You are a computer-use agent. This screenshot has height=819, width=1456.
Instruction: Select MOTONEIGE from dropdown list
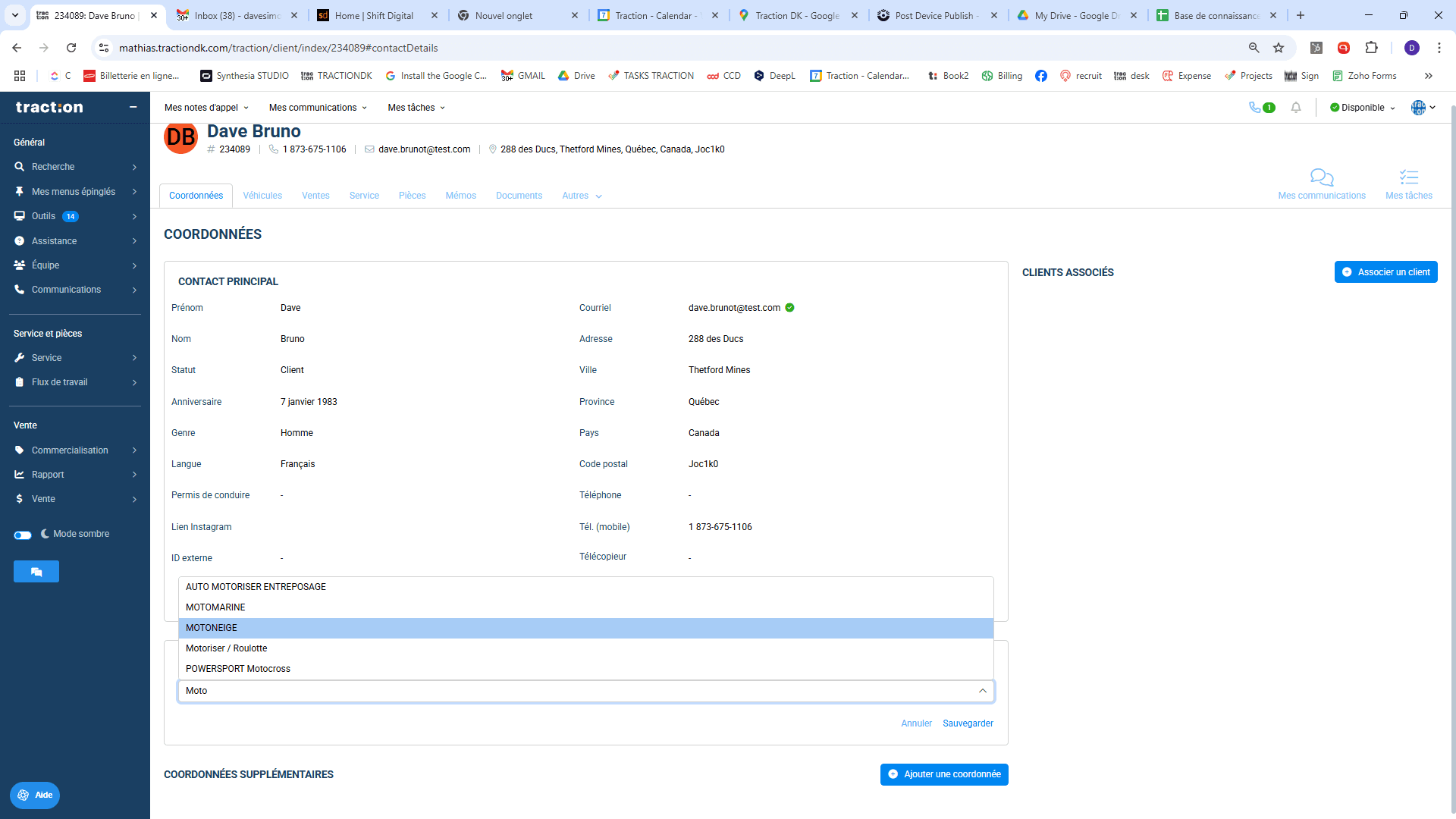click(586, 628)
